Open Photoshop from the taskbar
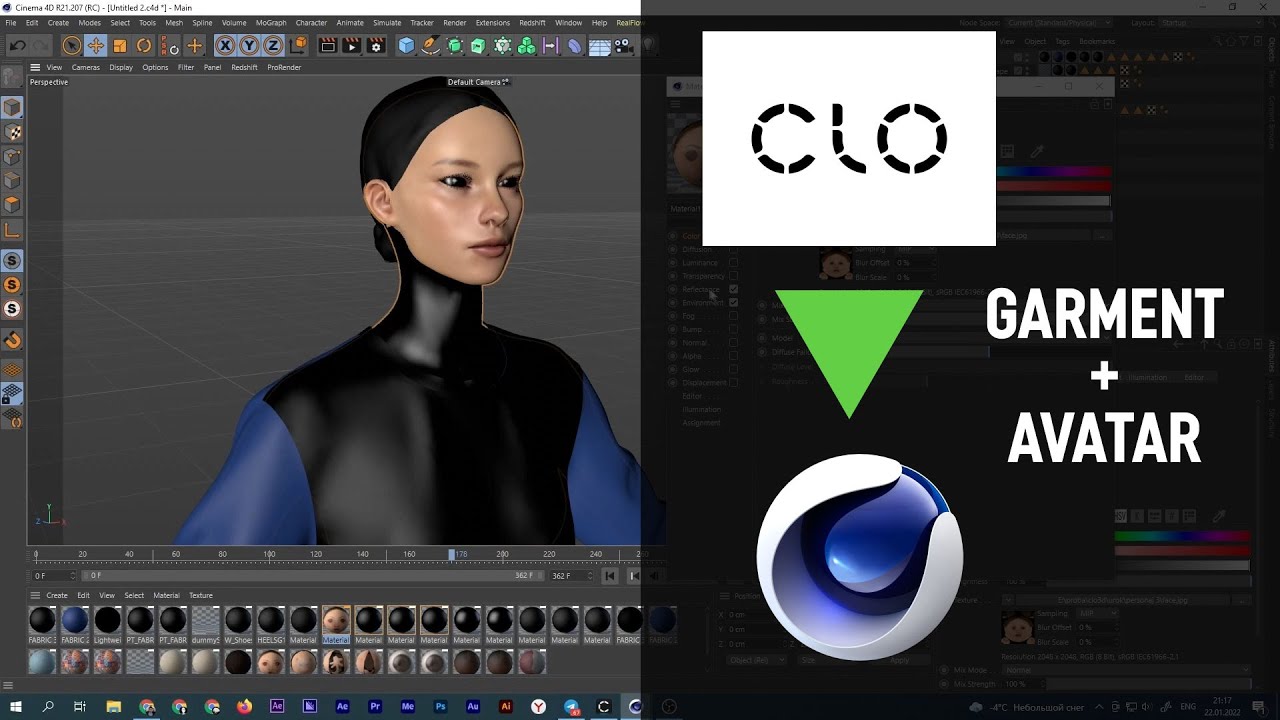 440,706
